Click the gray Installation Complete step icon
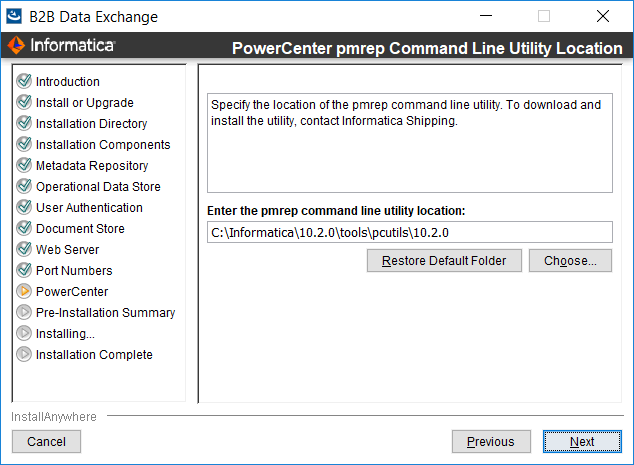The image size is (634, 465). point(24,354)
